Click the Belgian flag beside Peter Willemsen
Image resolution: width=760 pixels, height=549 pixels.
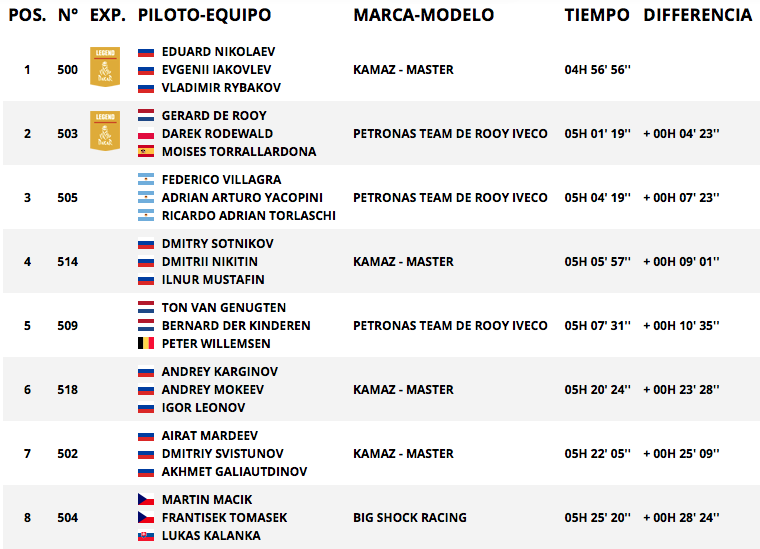point(146,344)
